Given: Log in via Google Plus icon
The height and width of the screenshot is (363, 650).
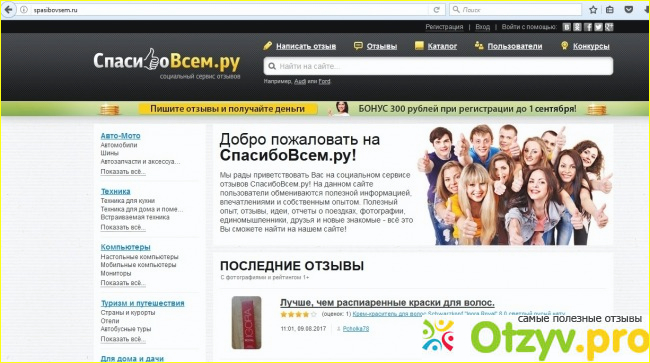Looking at the screenshot, I should pyautogui.click(x=609, y=27).
